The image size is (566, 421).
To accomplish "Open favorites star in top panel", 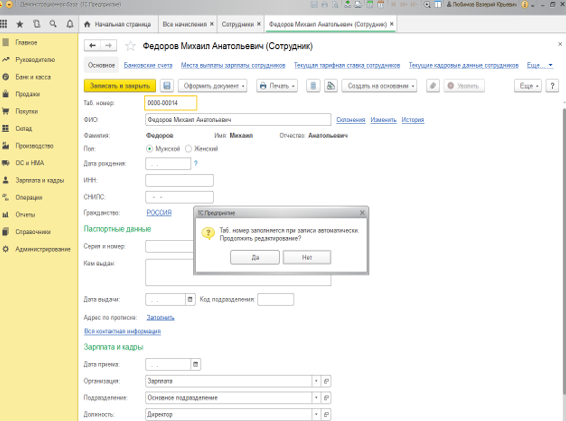I will pos(20,24).
